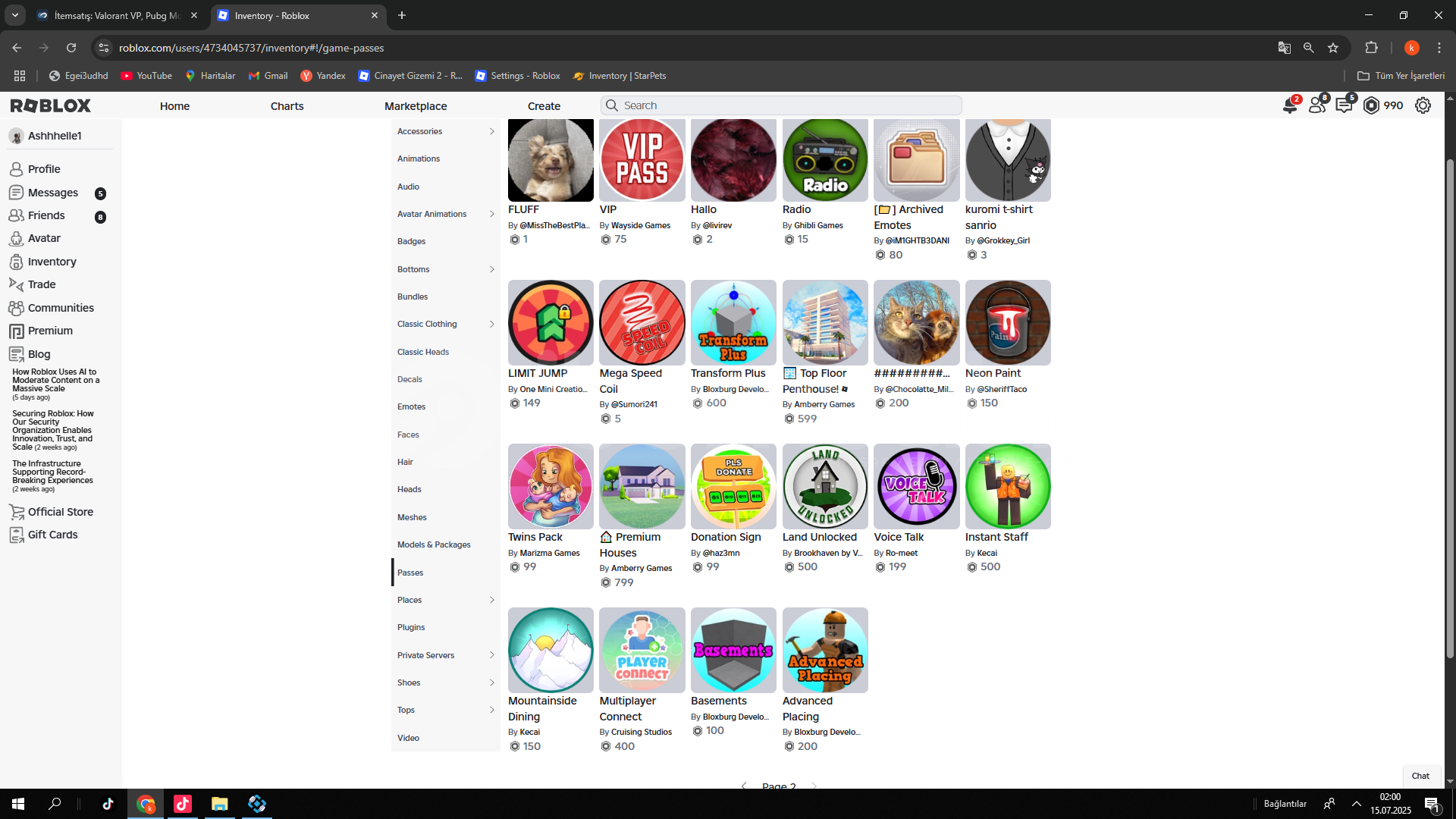This screenshot has width=1456, height=819.
Task: Expand the Accessories category
Action: 491,131
